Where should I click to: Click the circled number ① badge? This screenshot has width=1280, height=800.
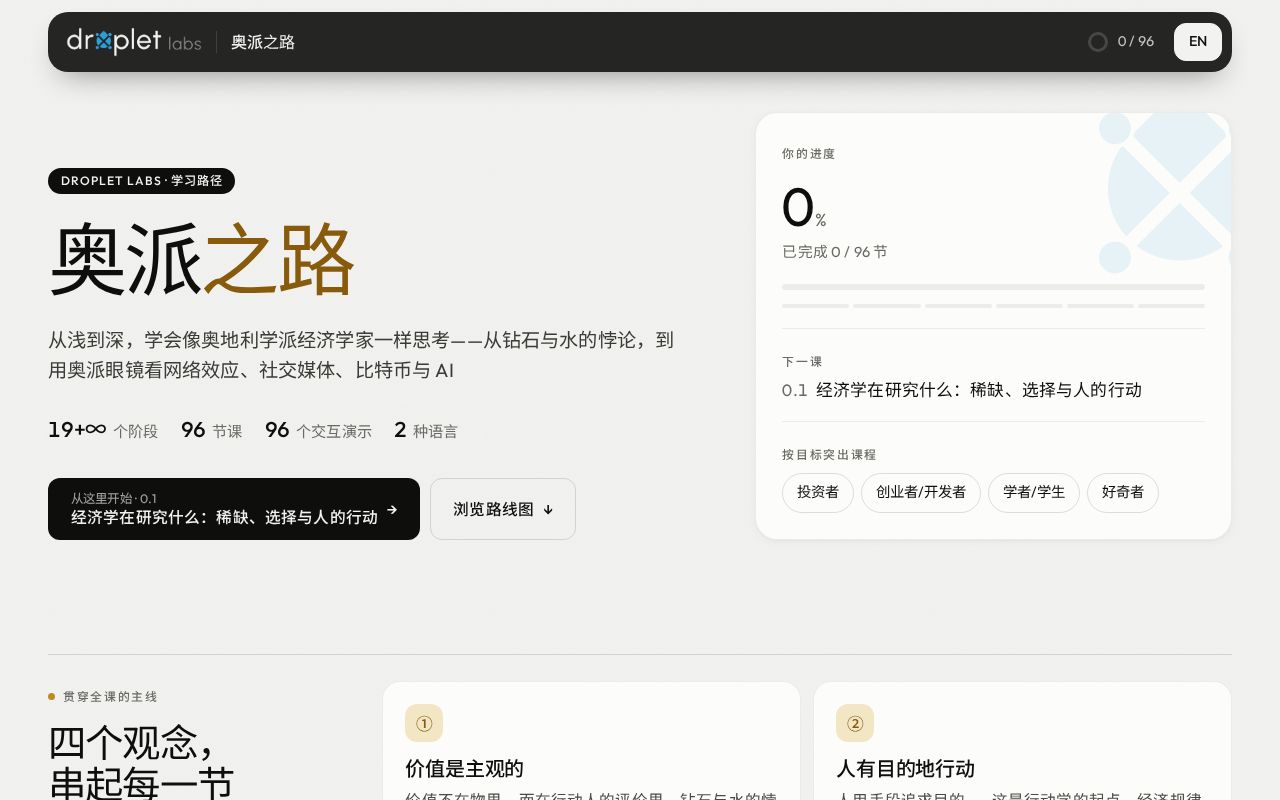(x=424, y=723)
